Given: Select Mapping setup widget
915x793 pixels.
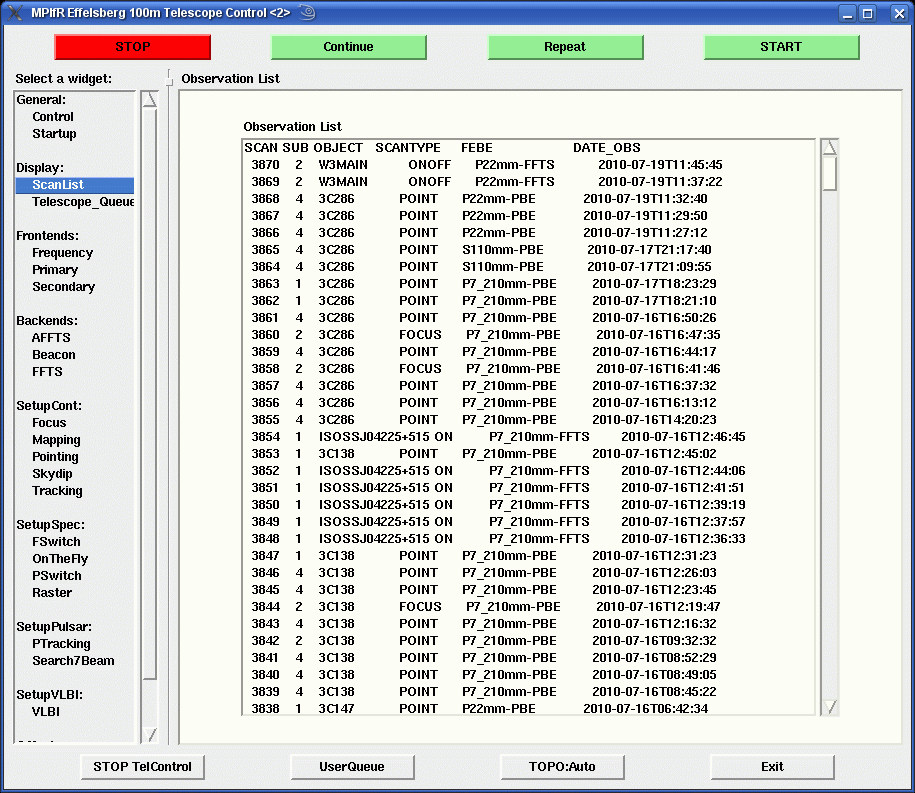Looking at the screenshot, I should tap(57, 439).
